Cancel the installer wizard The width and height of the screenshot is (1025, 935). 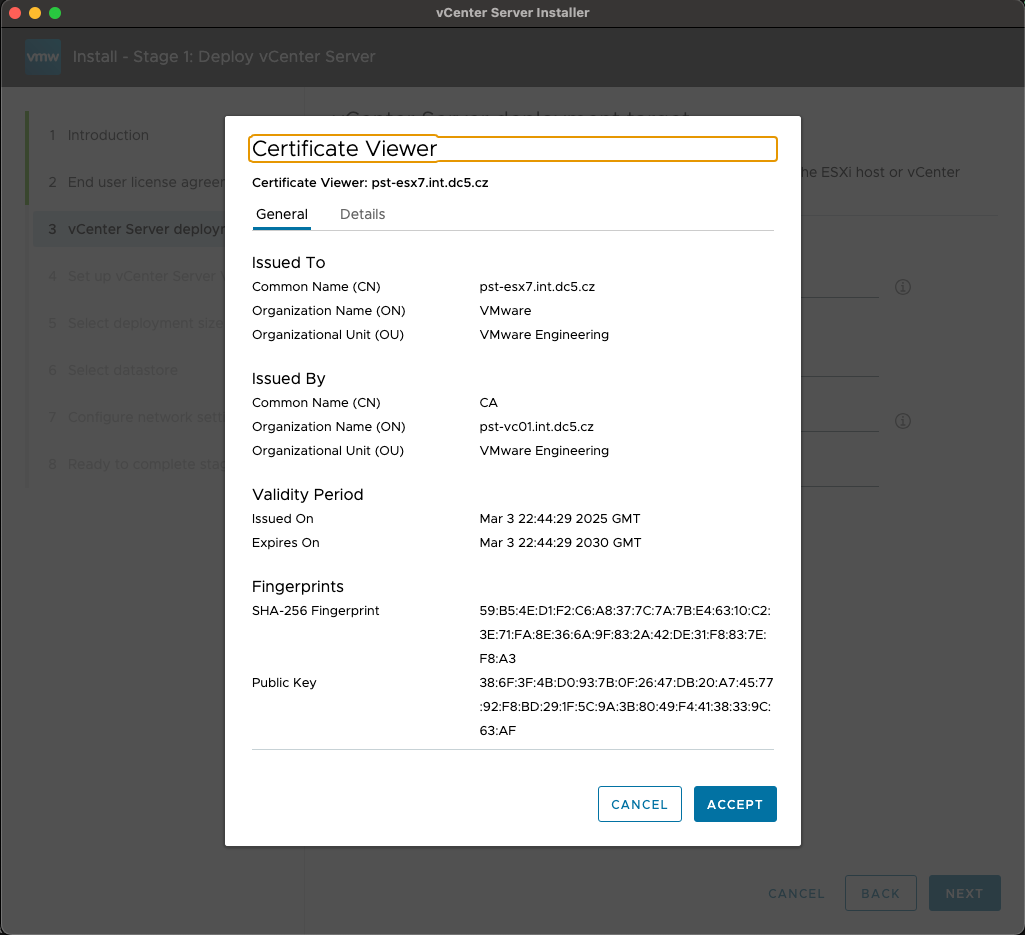point(796,893)
